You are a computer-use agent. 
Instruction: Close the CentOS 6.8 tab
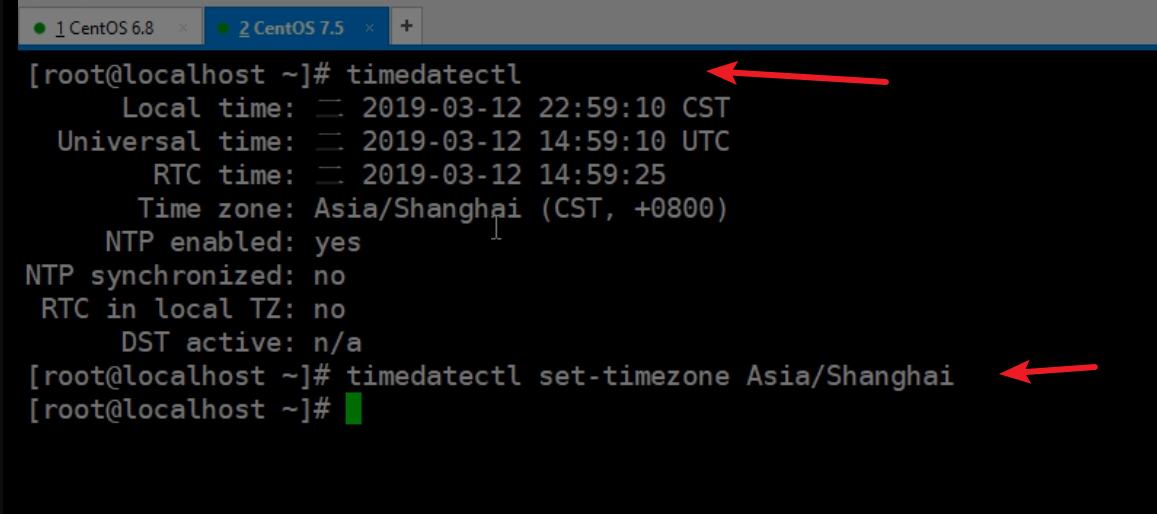click(x=183, y=28)
